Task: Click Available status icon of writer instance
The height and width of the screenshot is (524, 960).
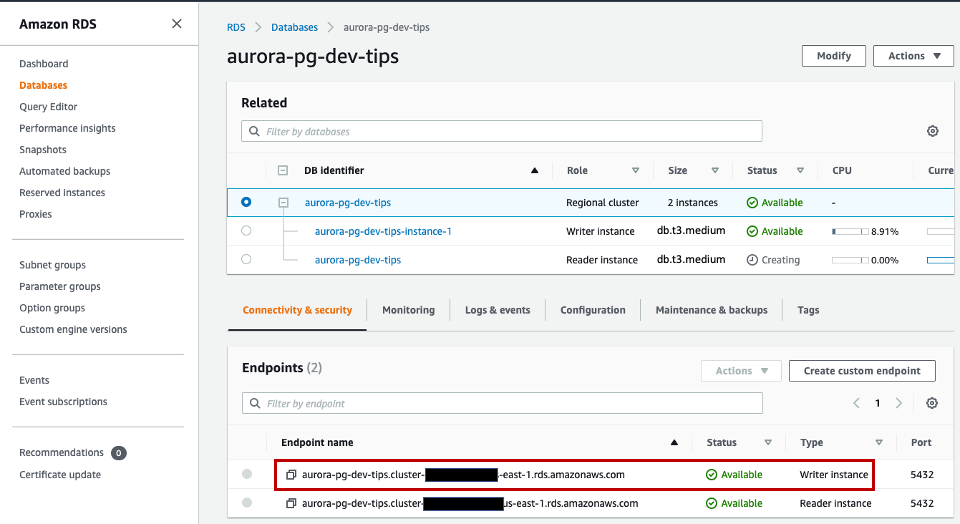Action: pyautogui.click(x=752, y=231)
